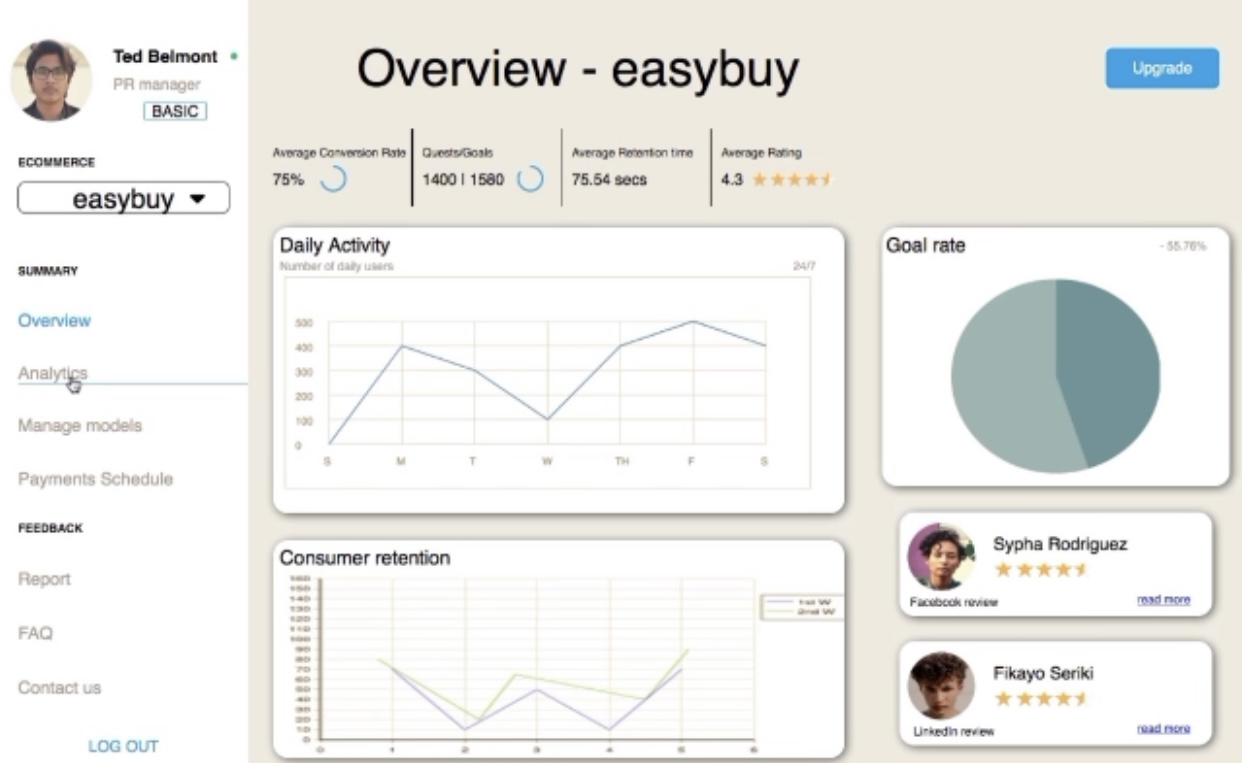Click the Quests/Goals progress ring

[531, 180]
